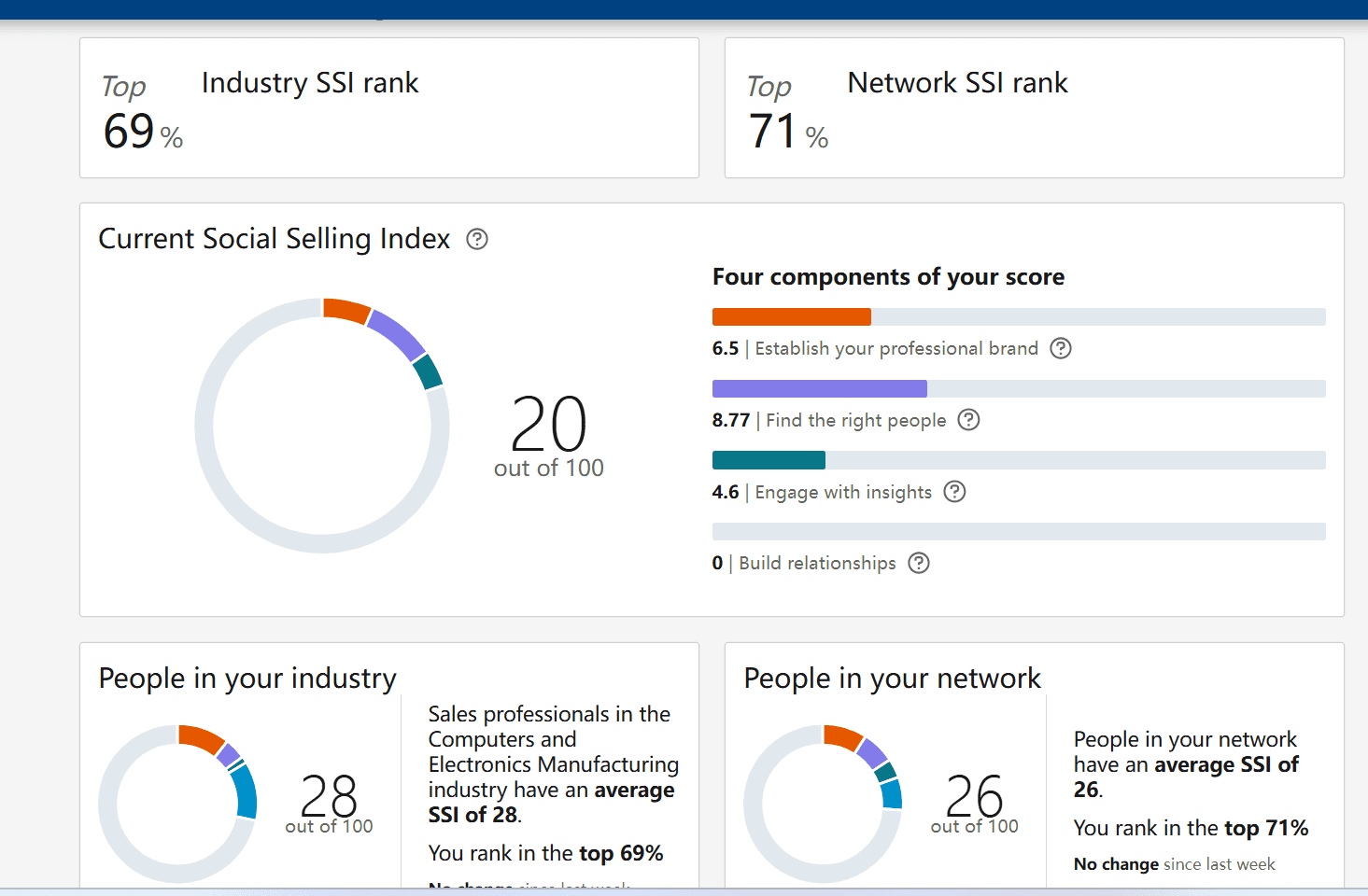Click the People in your industry donut chart
The image size is (1368, 896).
click(x=177, y=804)
